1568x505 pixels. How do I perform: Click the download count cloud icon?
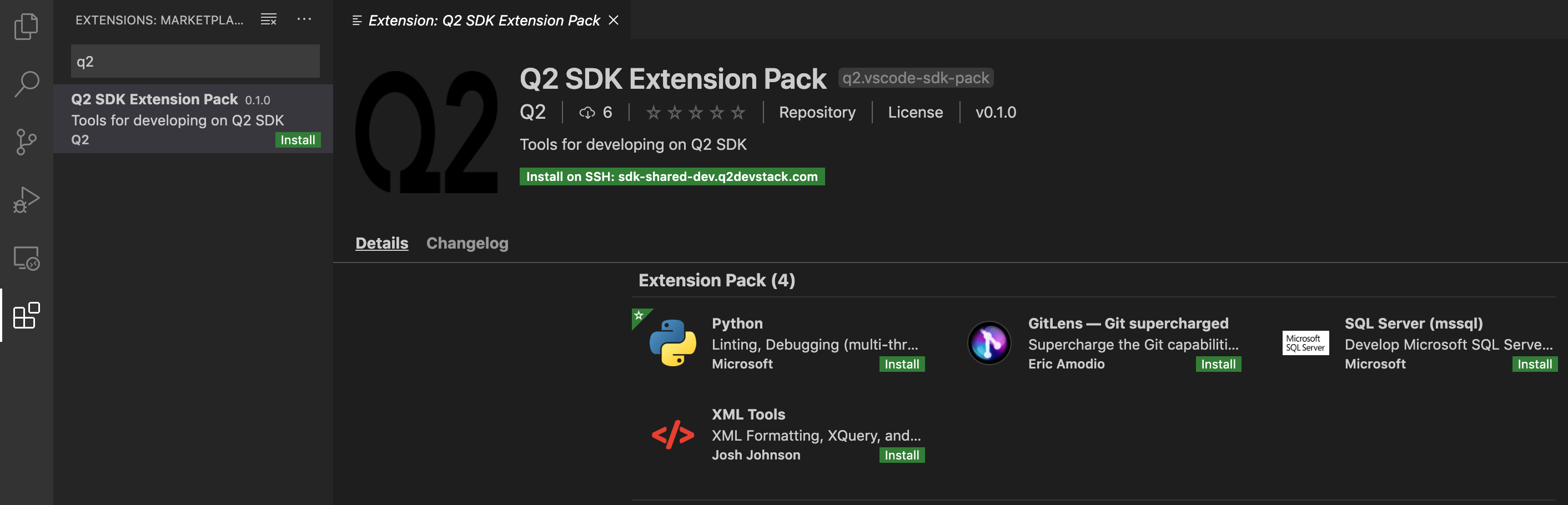(x=587, y=113)
